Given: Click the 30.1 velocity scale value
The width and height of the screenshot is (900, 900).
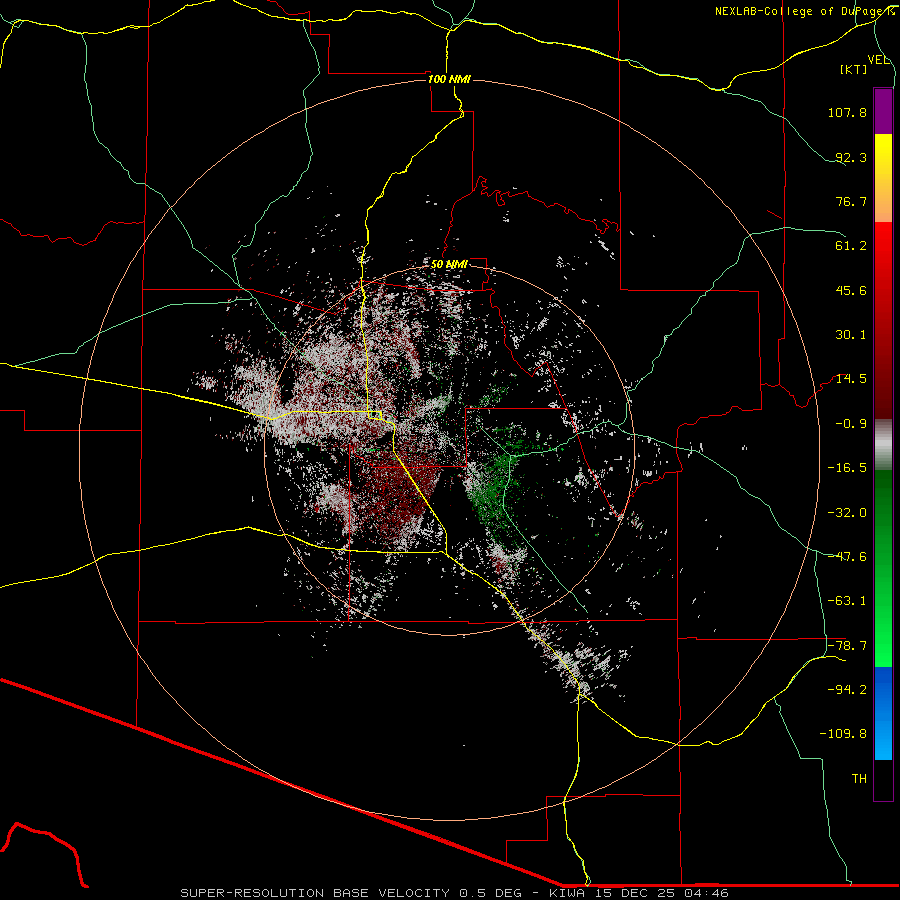Looking at the screenshot, I should [851, 335].
